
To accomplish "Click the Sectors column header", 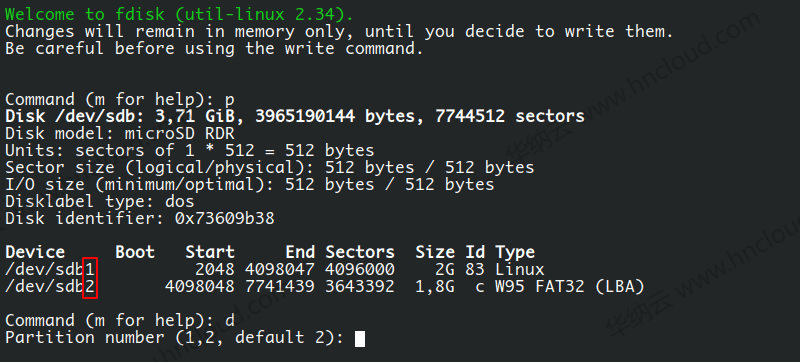I will pos(360,252).
